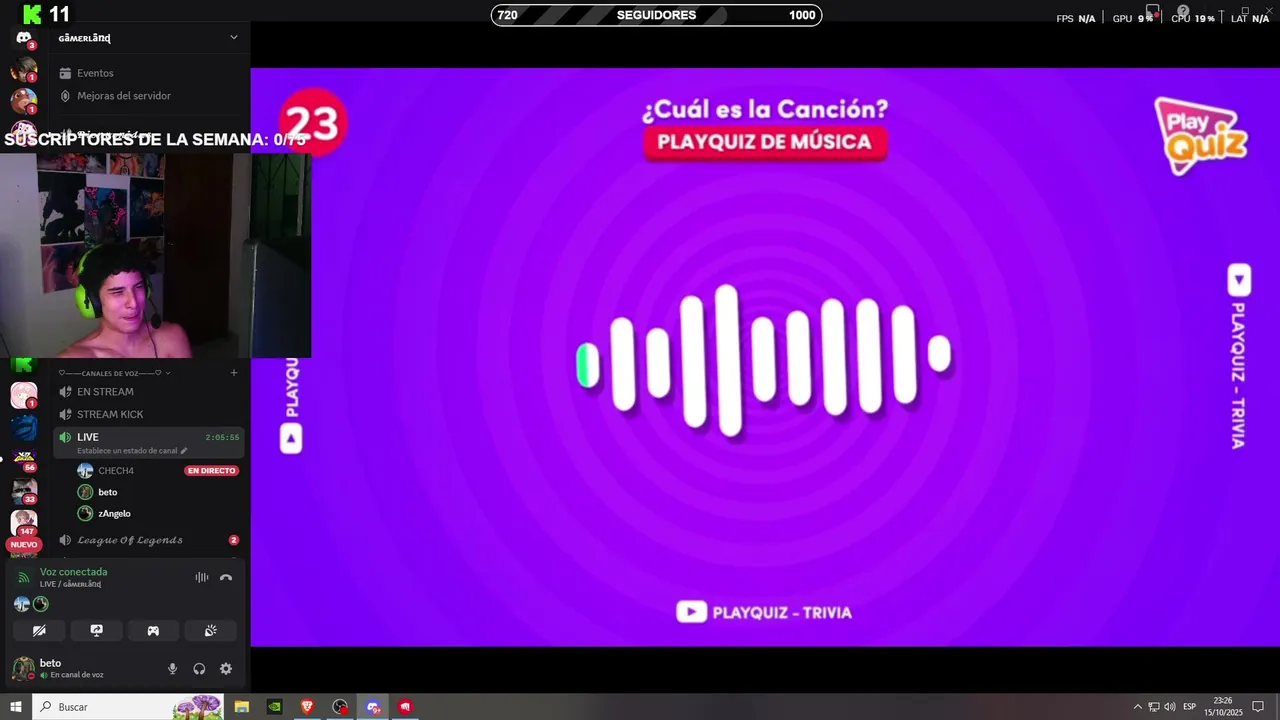The height and width of the screenshot is (720, 1280).
Task: Open NVIDIA app from taskbar
Action: pyautogui.click(x=274, y=706)
